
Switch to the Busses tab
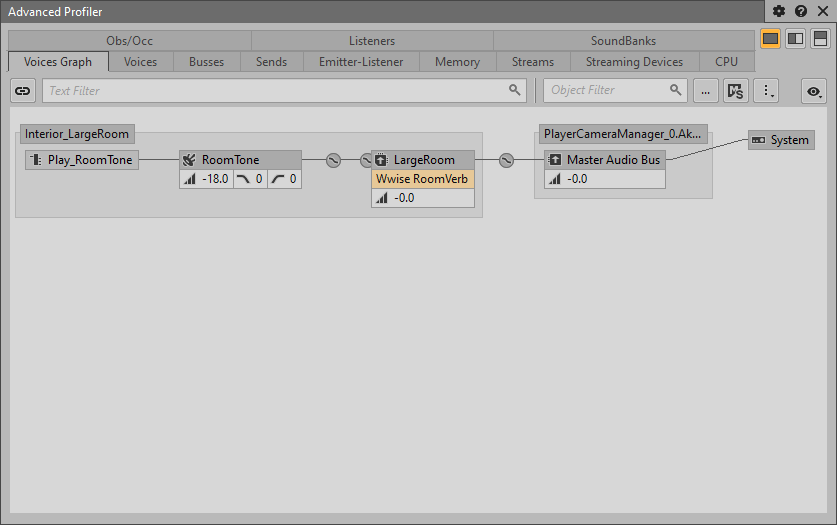(x=206, y=62)
